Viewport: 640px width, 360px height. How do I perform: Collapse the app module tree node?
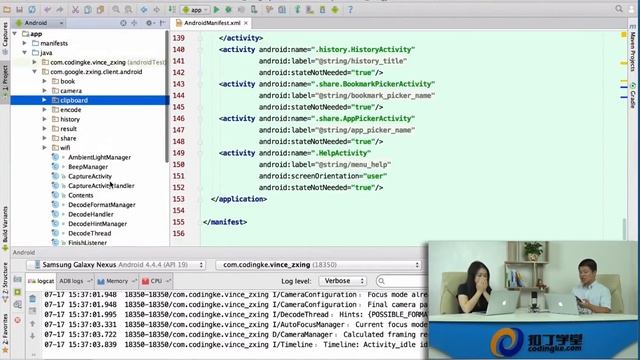pyautogui.click(x=15, y=34)
